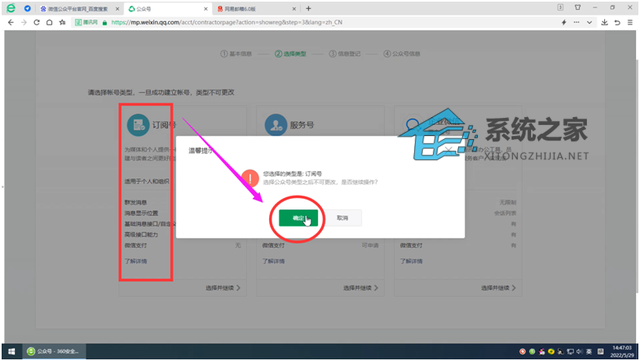Click the 公众号 - 360安全 taskbar item
The image size is (640, 361).
[x=54, y=352]
